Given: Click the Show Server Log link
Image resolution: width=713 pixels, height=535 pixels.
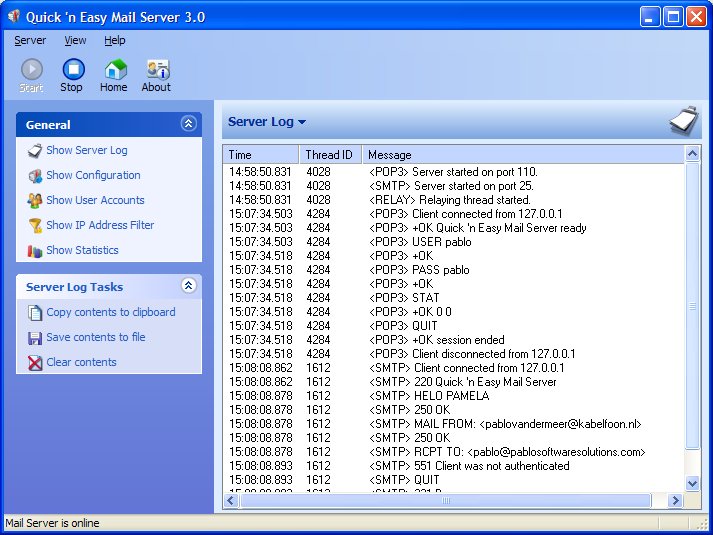Looking at the screenshot, I should pos(87,150).
